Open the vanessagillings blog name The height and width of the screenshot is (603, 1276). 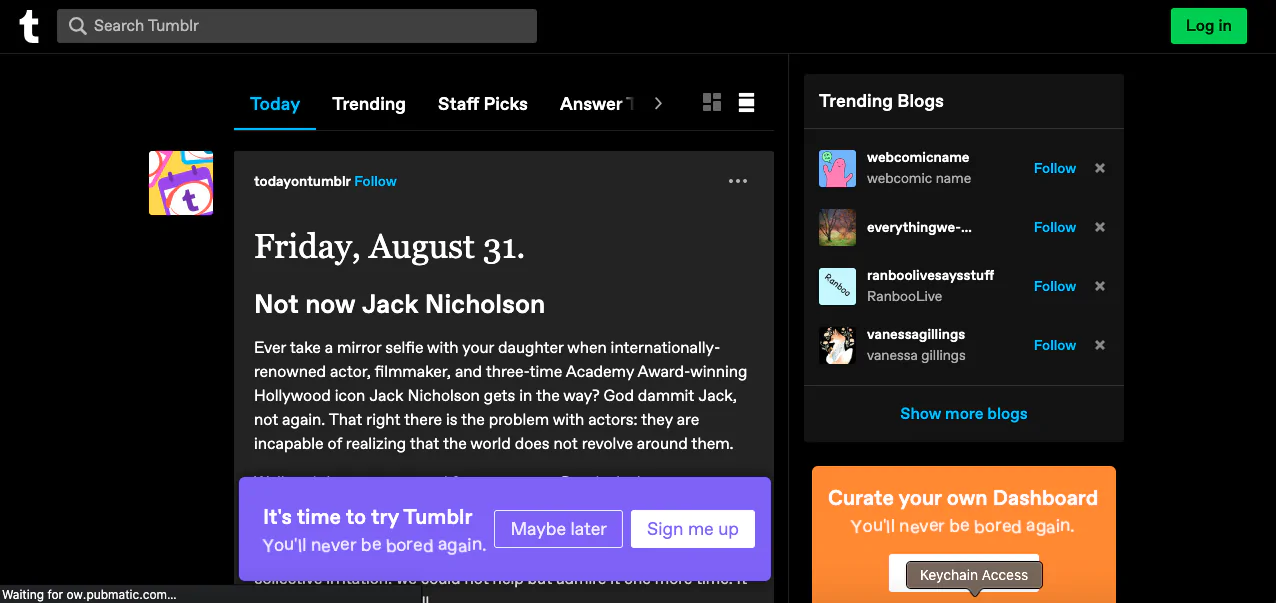[916, 334]
